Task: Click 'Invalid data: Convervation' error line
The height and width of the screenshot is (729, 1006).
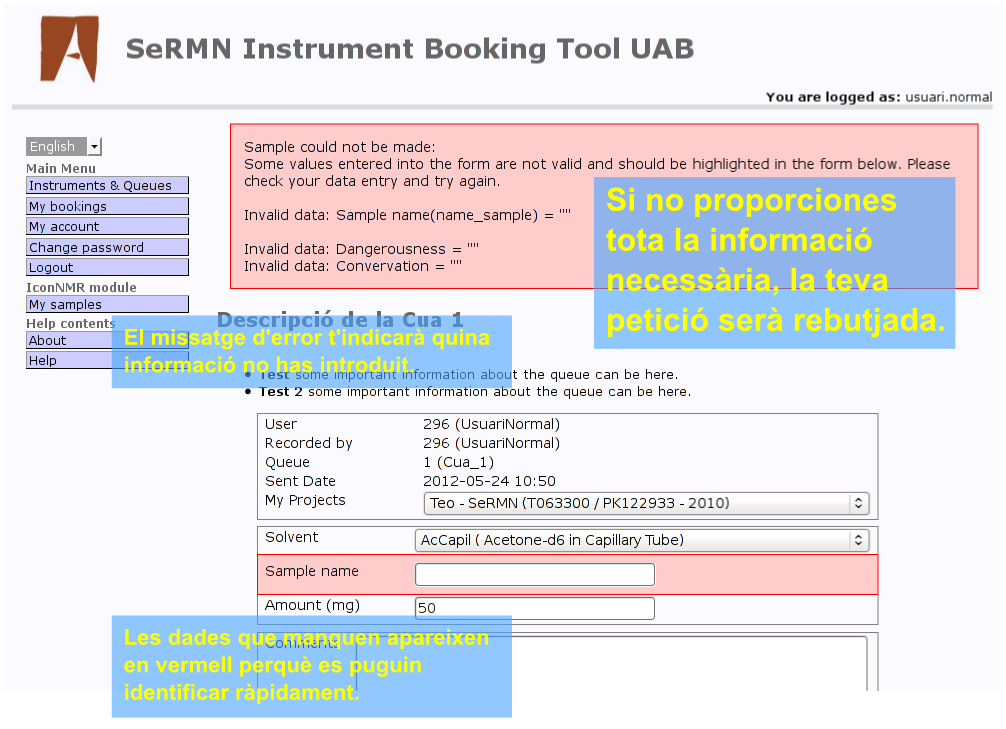Action: pyautogui.click(x=353, y=266)
